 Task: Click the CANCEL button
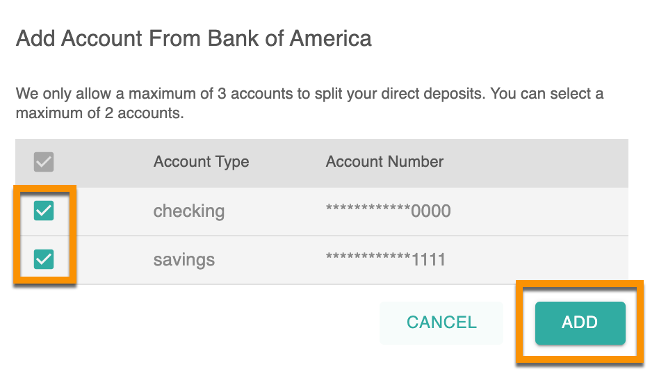(x=441, y=323)
